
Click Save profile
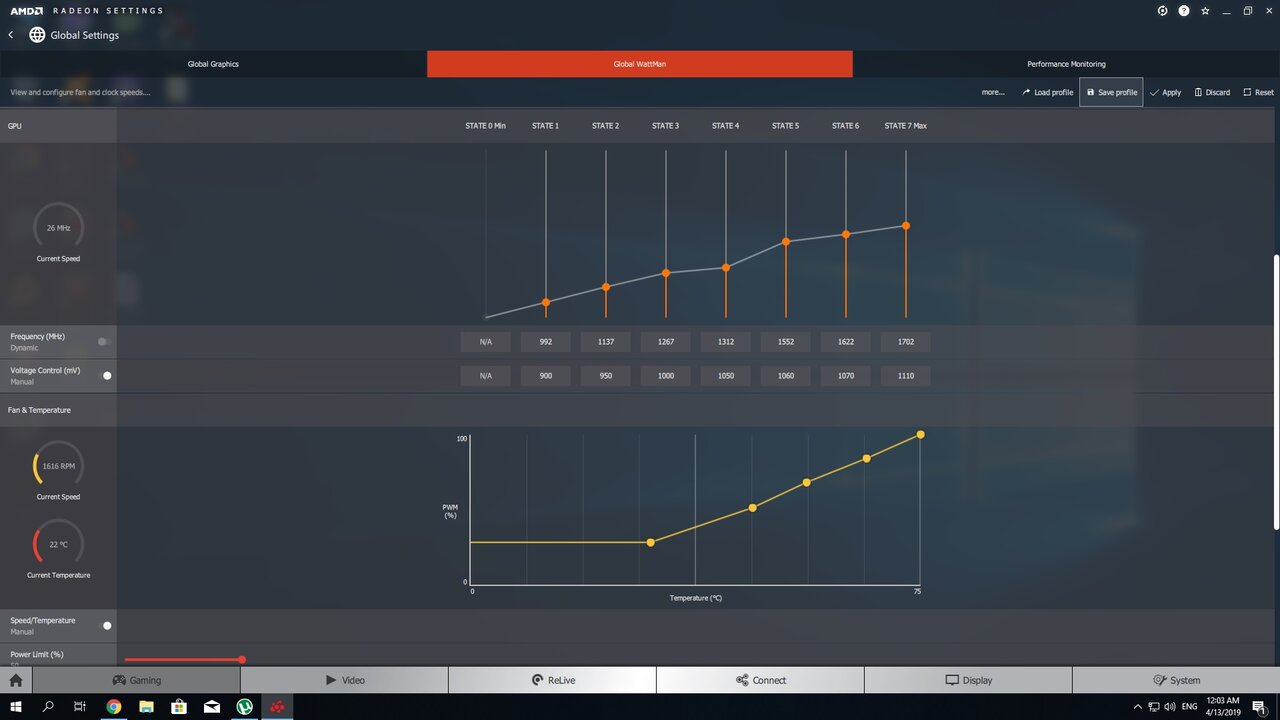point(1111,92)
